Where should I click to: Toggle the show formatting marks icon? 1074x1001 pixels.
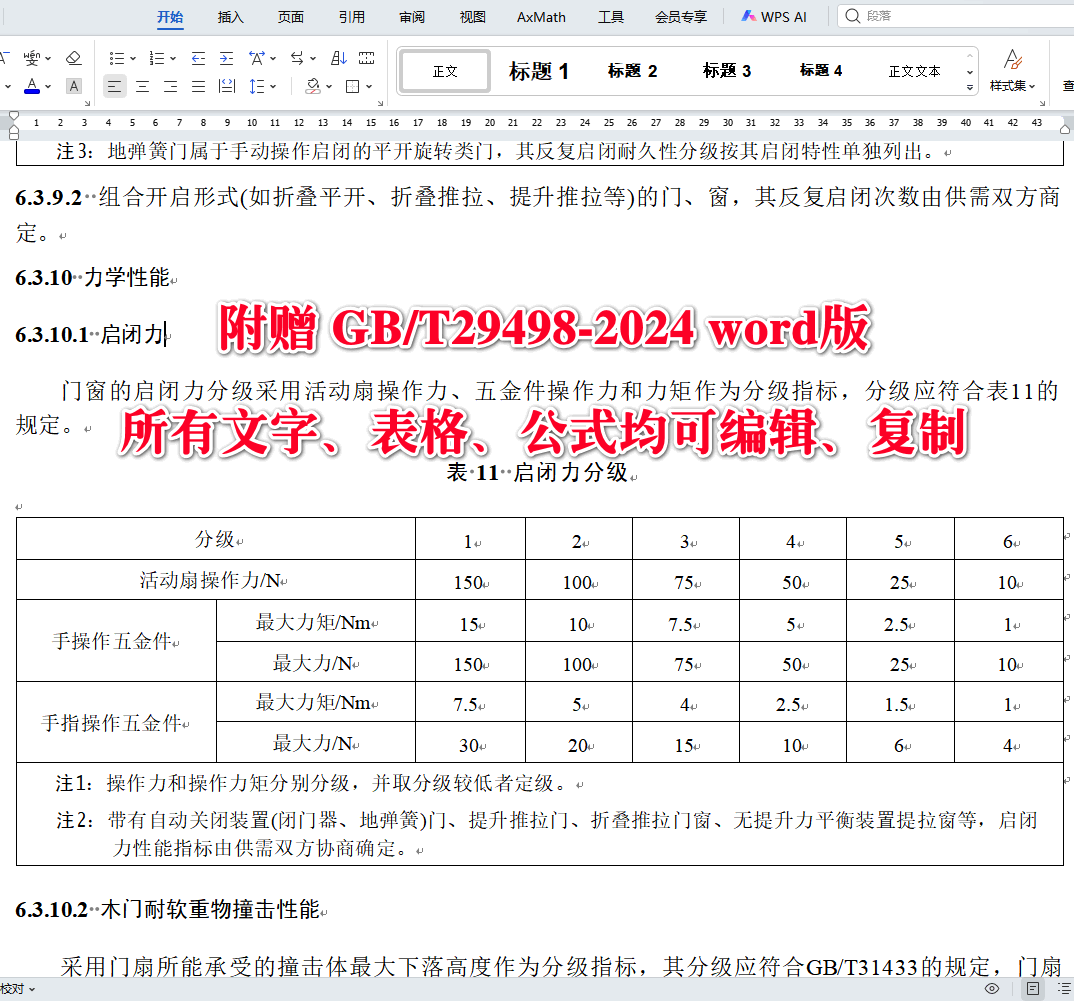366,58
